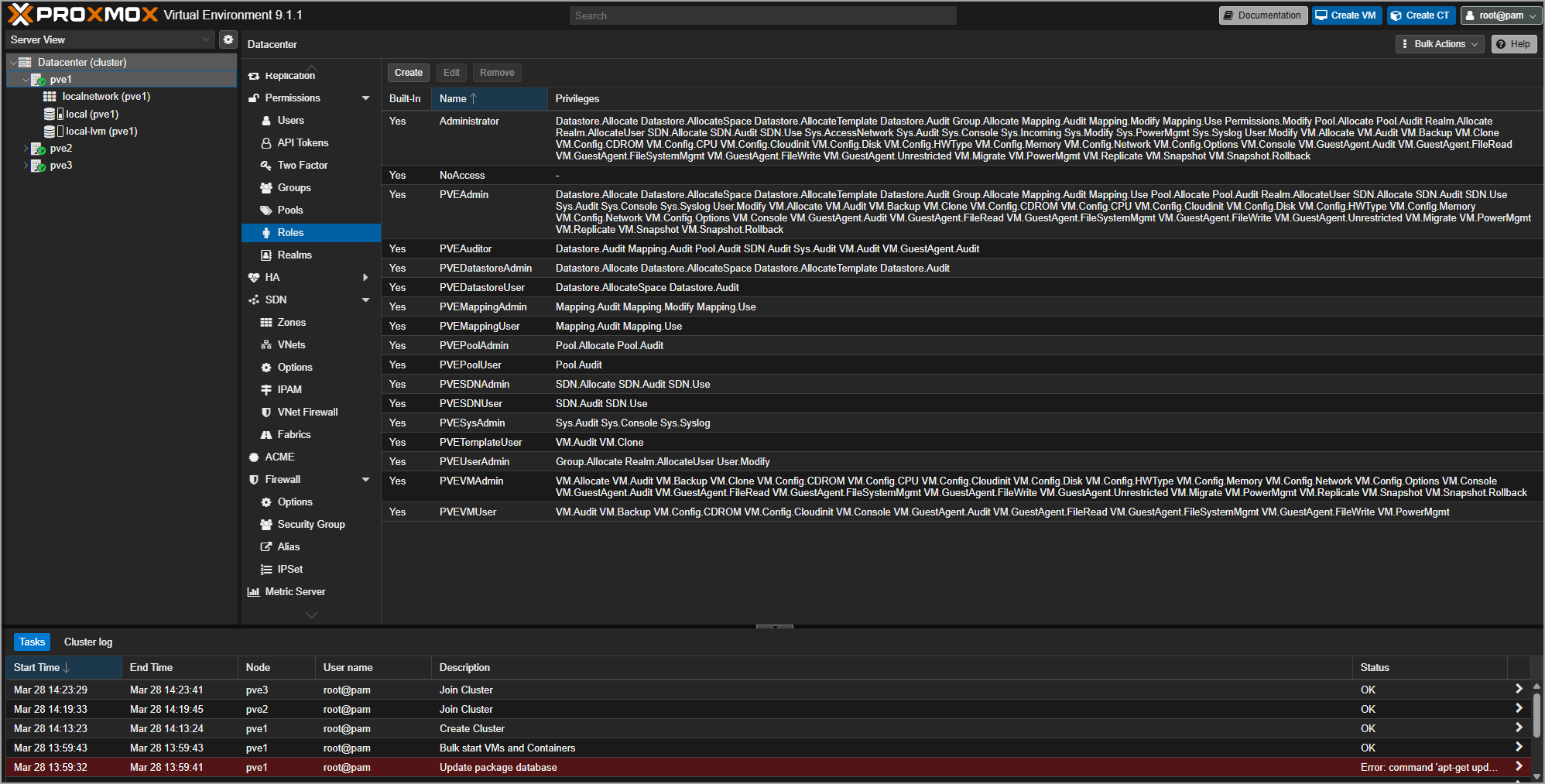Viewport: 1545px width, 784px height.
Task: Click the Metric Server chart icon
Action: coord(253,592)
